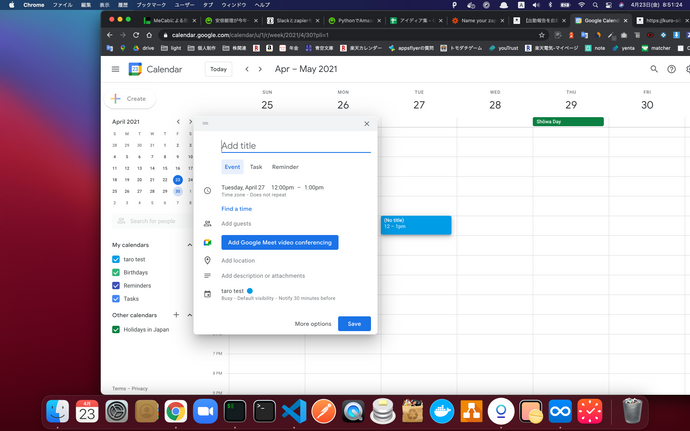Click the guests people icon
This screenshot has width=690, height=431.
207,224
